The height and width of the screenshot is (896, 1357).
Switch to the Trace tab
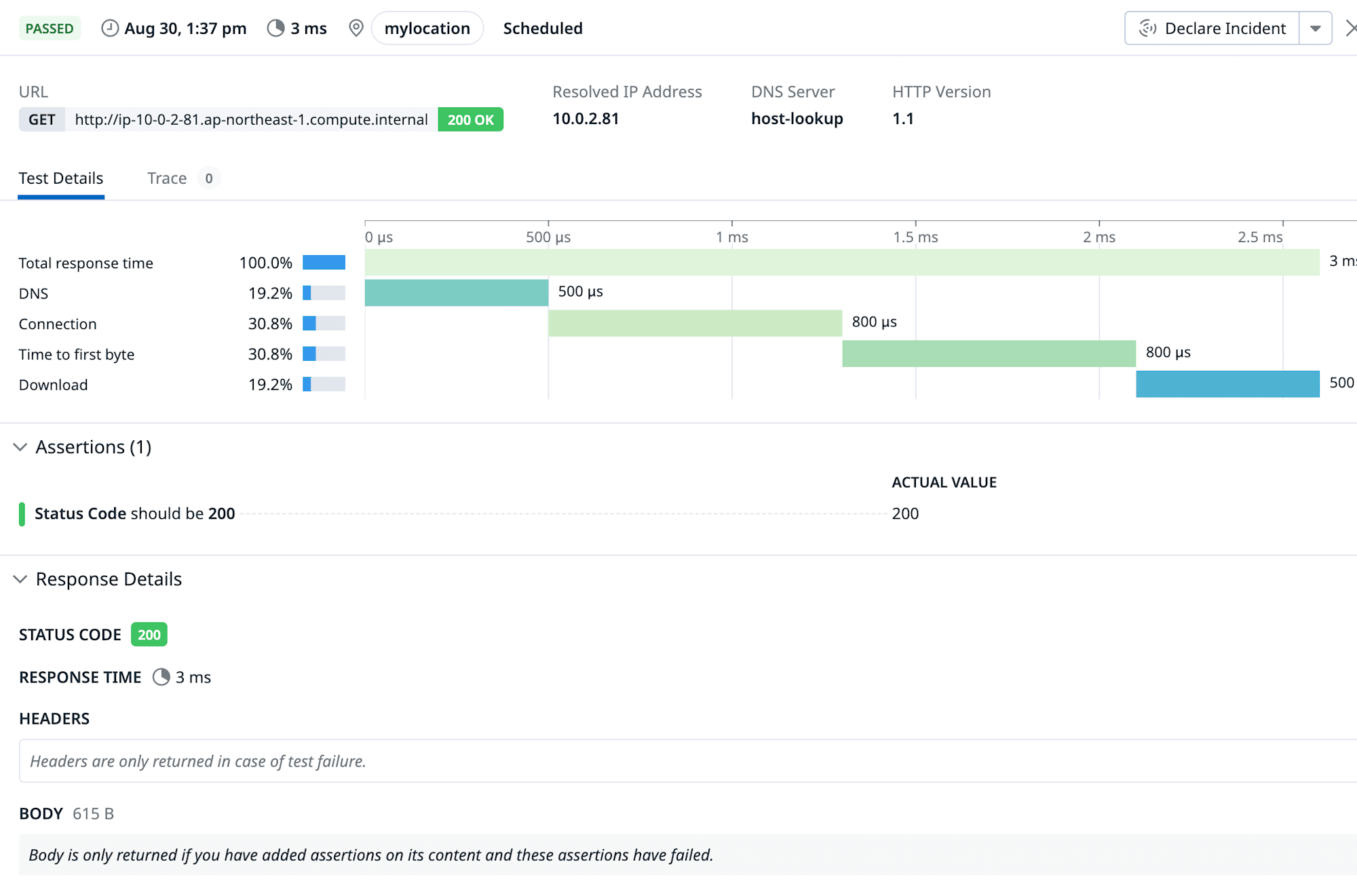tap(167, 178)
